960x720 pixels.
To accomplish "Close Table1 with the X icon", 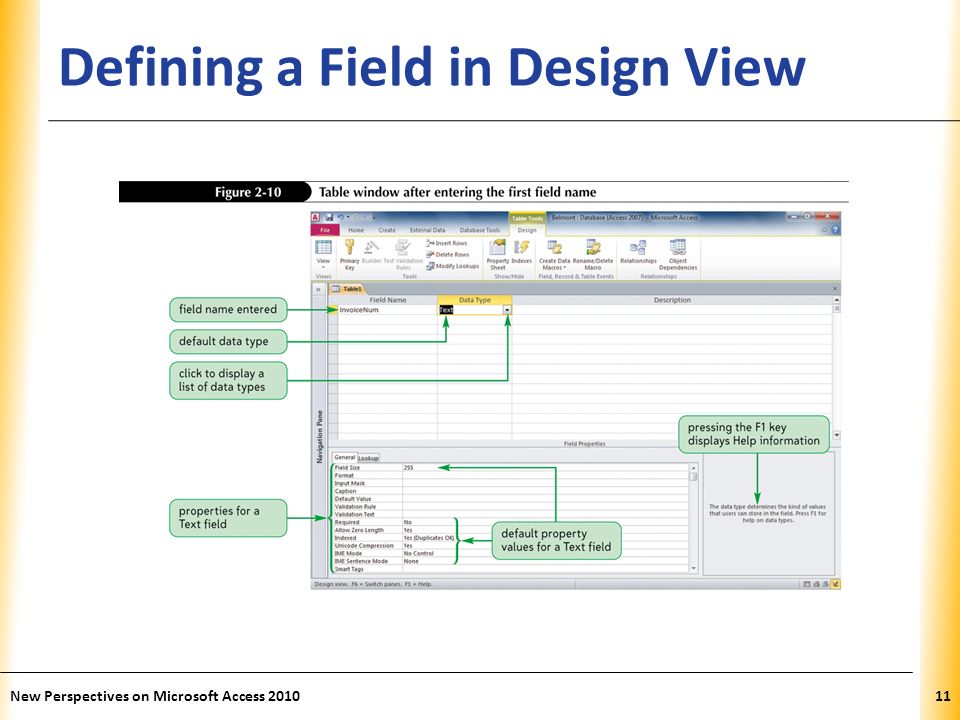I will point(835,289).
